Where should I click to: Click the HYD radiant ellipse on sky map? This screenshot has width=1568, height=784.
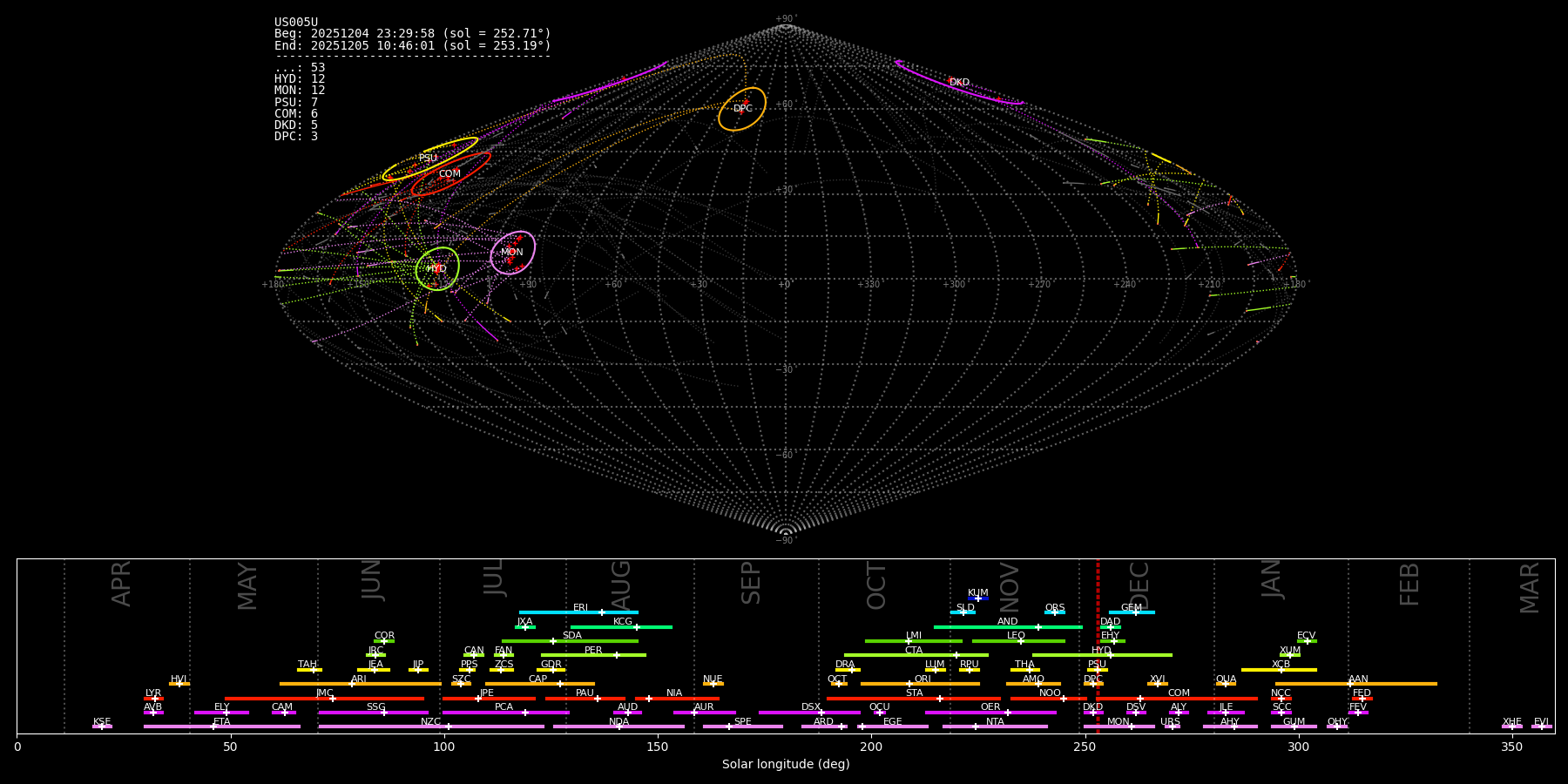(437, 268)
